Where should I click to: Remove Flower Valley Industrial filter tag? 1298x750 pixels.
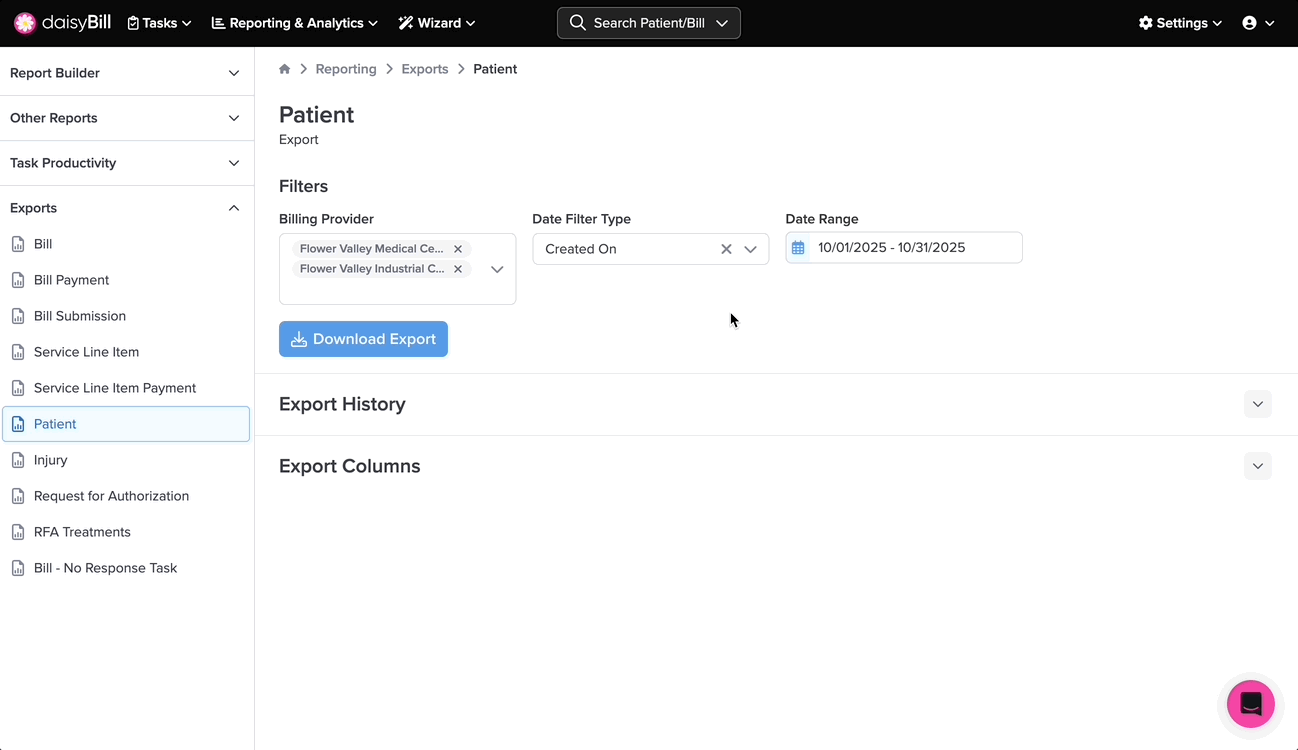458,269
